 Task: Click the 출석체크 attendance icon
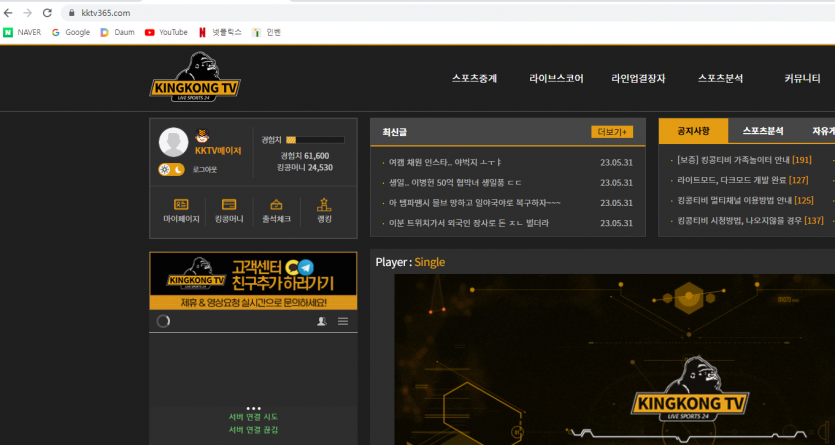point(276,205)
